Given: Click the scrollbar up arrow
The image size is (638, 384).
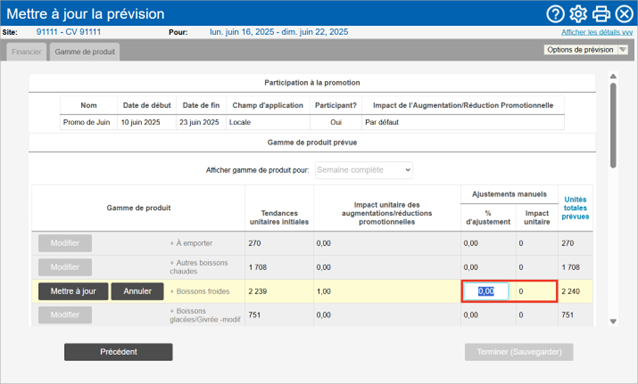Looking at the screenshot, I should (x=613, y=76).
